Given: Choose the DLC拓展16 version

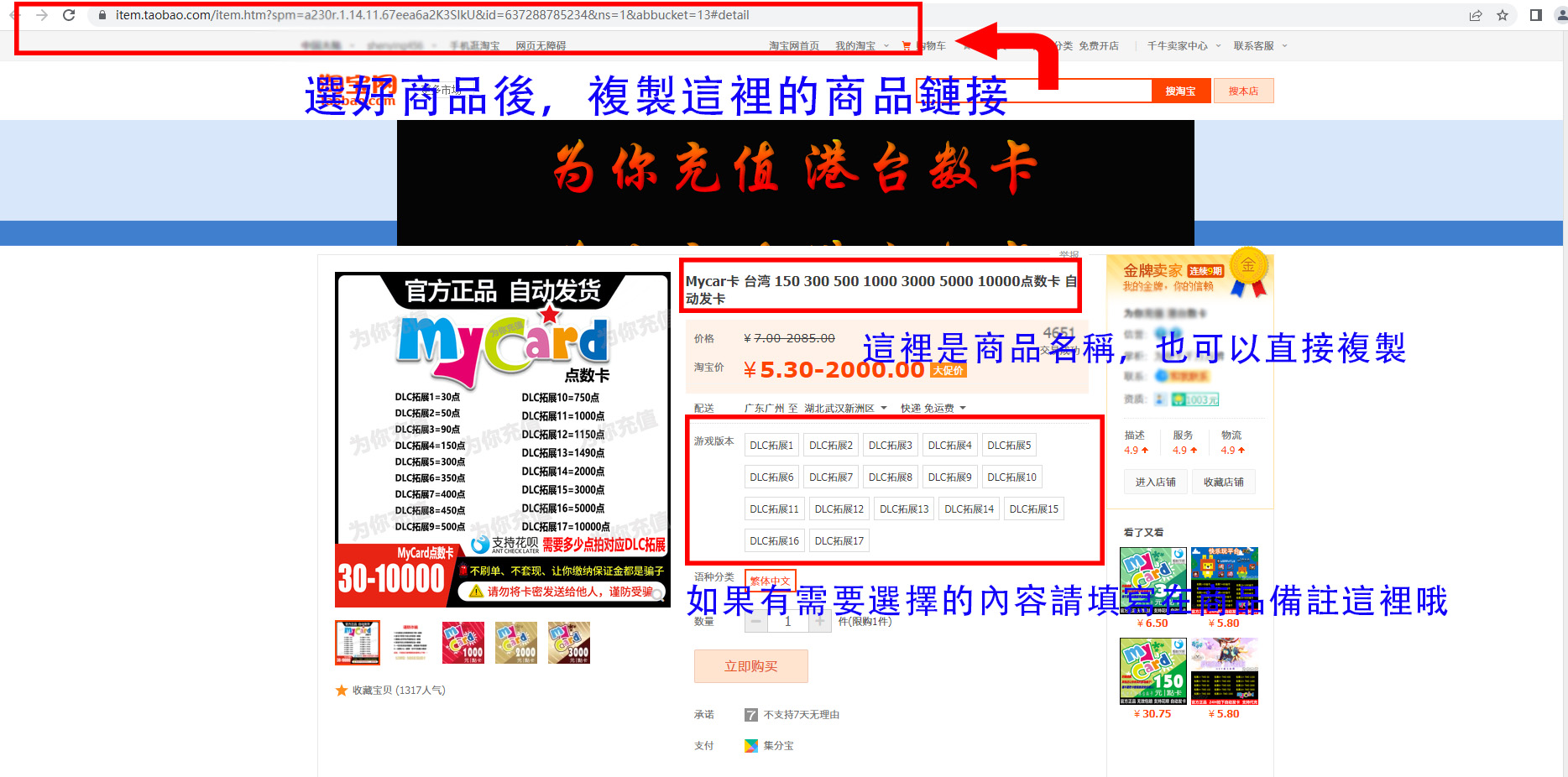Looking at the screenshot, I should tap(774, 541).
